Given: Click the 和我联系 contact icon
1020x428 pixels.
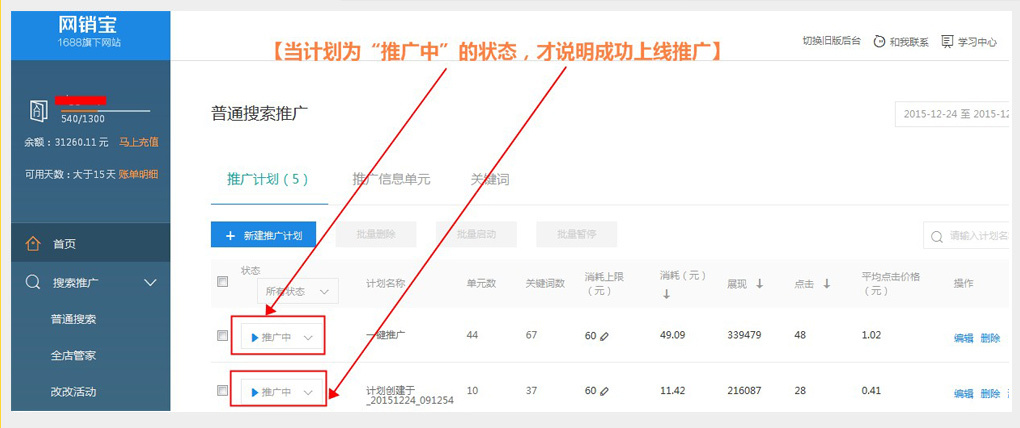Looking at the screenshot, I should pos(879,42).
